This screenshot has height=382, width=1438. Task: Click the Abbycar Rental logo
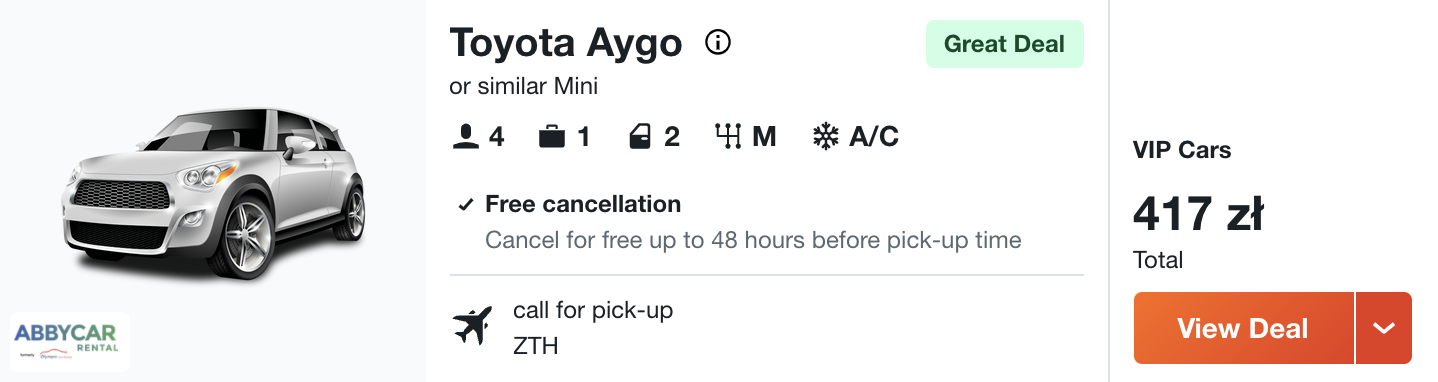point(70,342)
